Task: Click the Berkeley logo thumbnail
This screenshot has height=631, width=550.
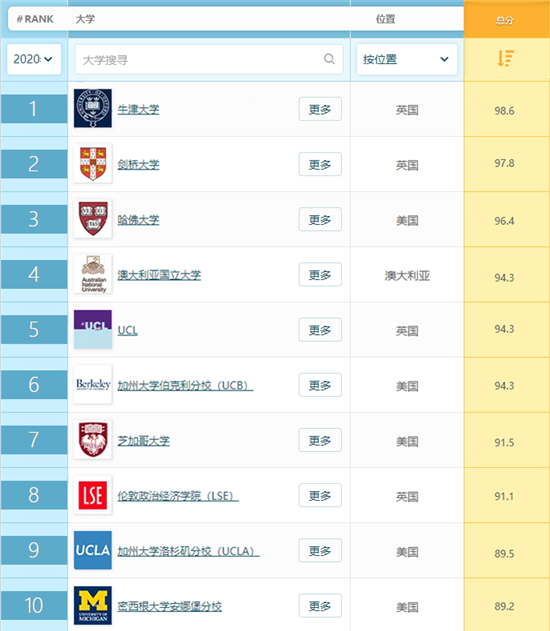Action: click(x=93, y=385)
